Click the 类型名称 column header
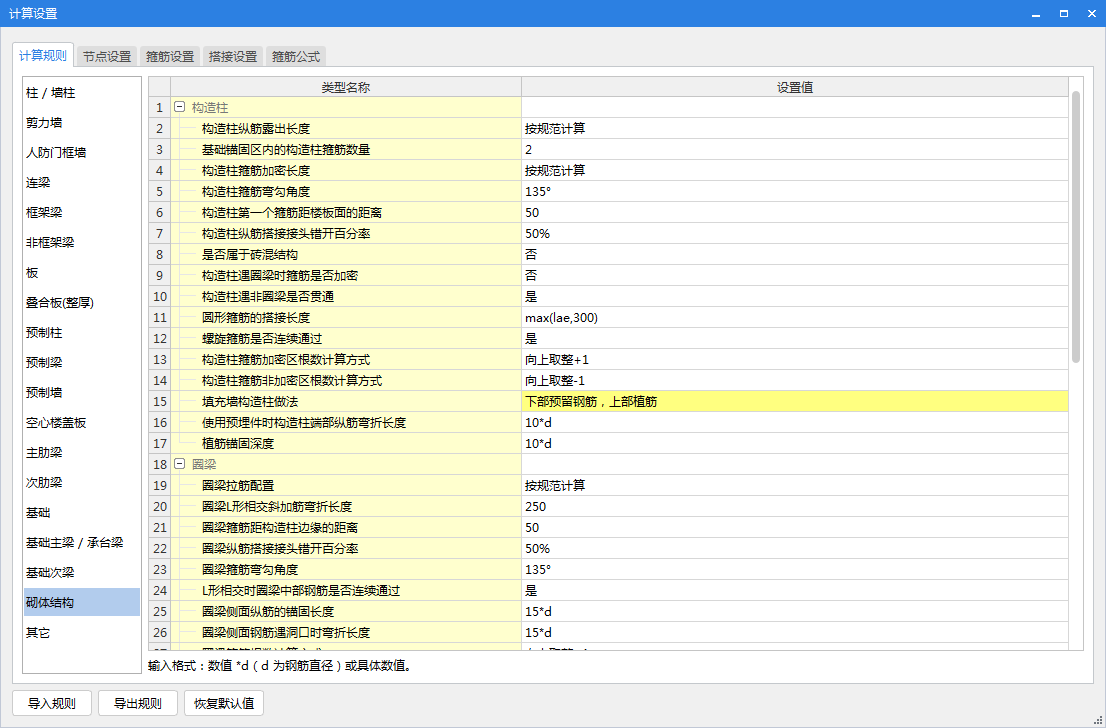1106x728 pixels. click(x=346, y=87)
